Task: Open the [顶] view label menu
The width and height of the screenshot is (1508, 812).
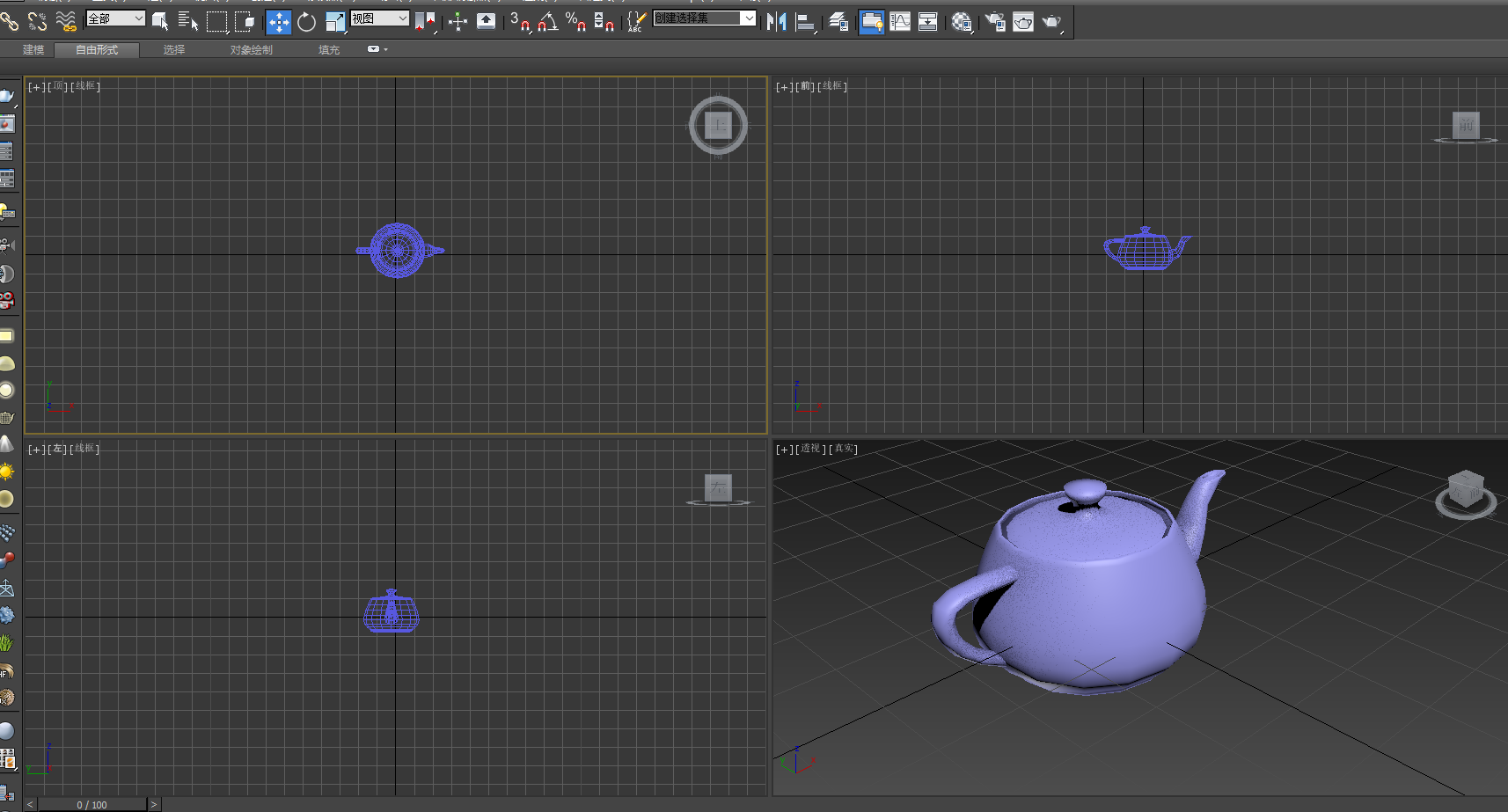Action: pyautogui.click(x=57, y=86)
